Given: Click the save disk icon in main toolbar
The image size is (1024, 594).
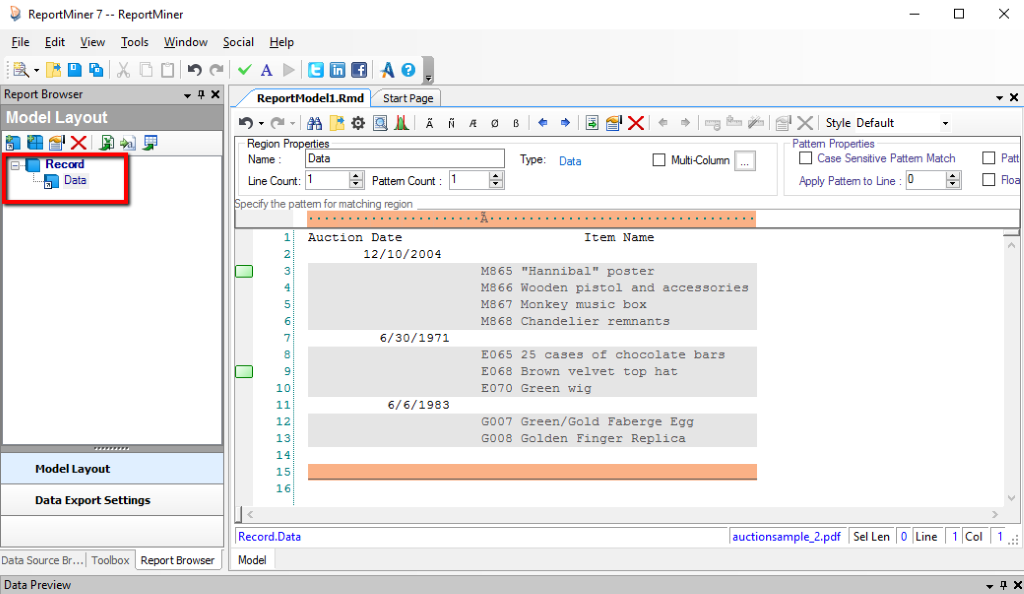Looking at the screenshot, I should coord(75,70).
